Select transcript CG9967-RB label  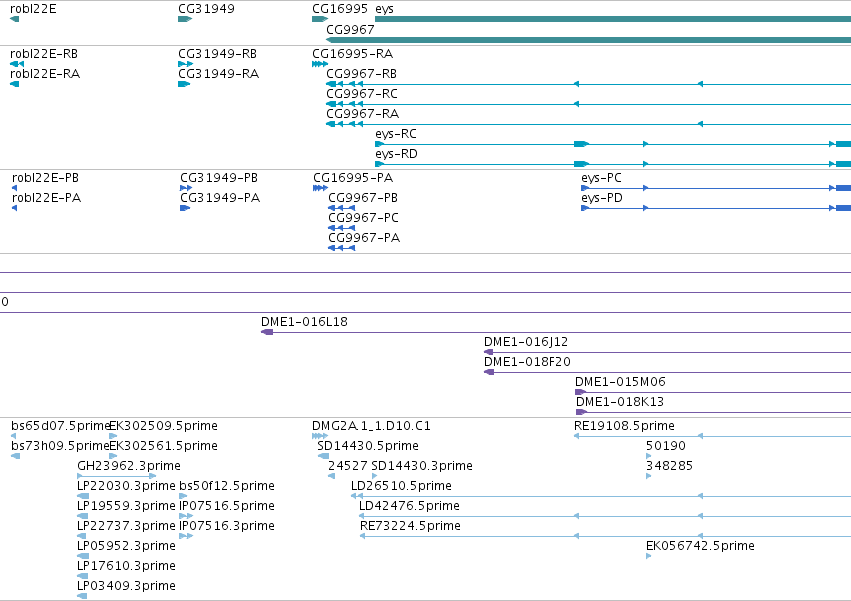click(361, 74)
